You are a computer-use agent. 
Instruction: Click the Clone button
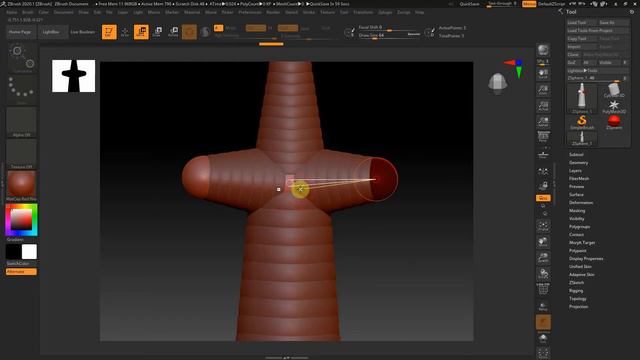point(573,55)
